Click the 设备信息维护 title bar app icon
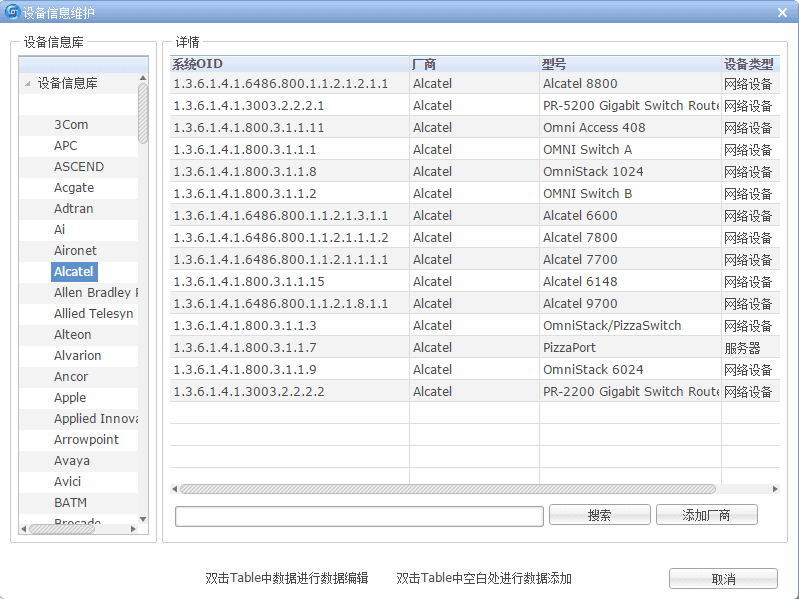Image resolution: width=799 pixels, height=599 pixels. click(x=12, y=12)
